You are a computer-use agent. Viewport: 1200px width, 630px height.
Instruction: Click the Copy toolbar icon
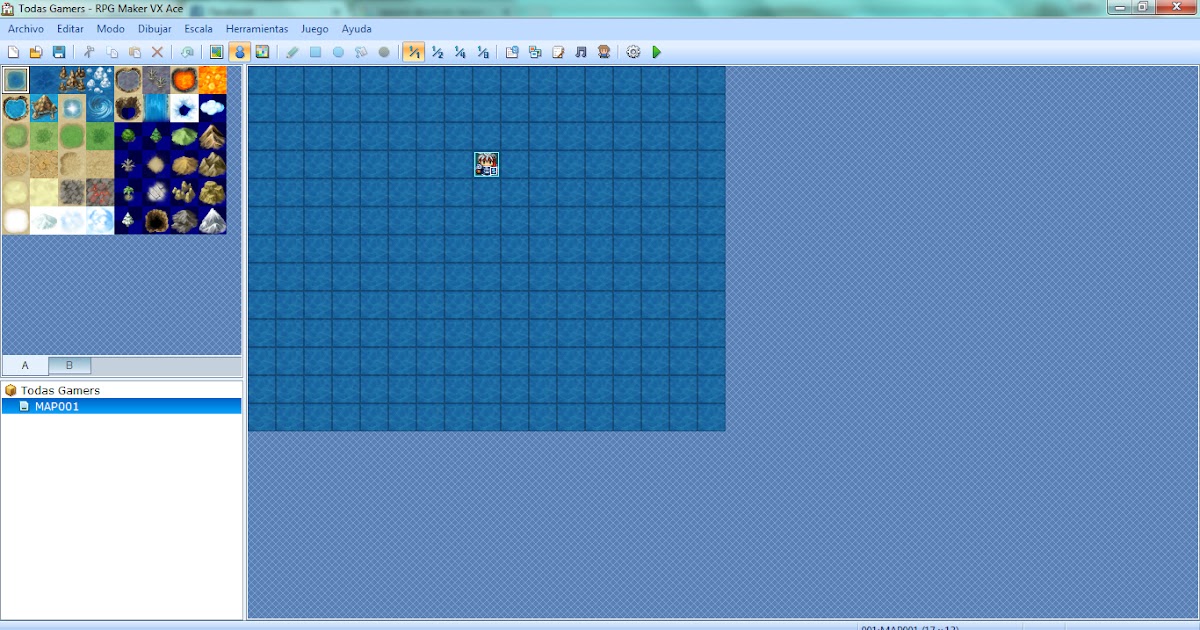tap(112, 52)
